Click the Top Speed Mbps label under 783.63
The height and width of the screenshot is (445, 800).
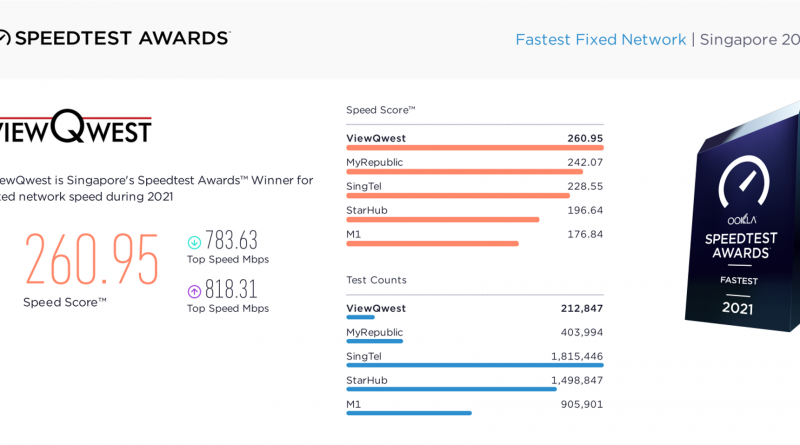[x=228, y=259]
